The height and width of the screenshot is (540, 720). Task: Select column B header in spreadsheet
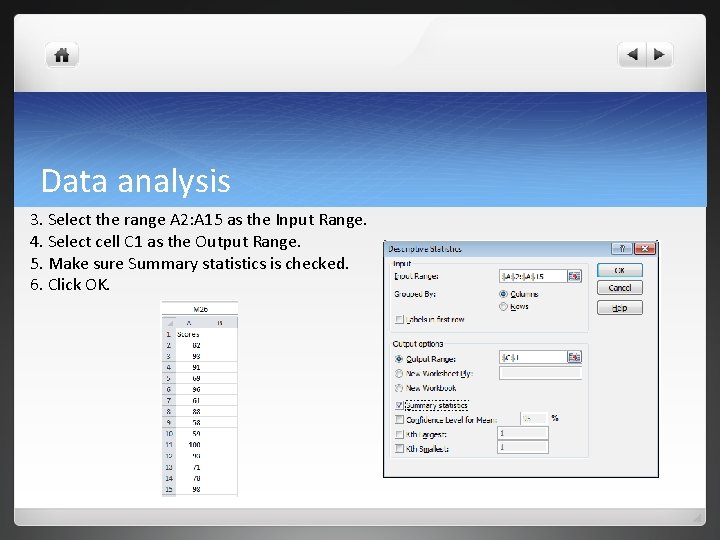[220, 323]
